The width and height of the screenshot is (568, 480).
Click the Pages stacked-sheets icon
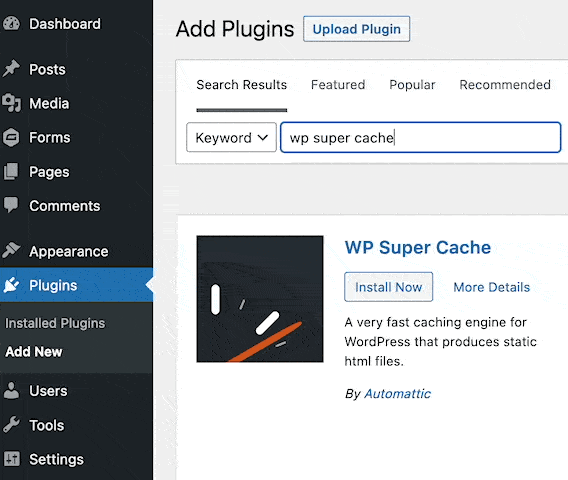pyautogui.click(x=11, y=171)
